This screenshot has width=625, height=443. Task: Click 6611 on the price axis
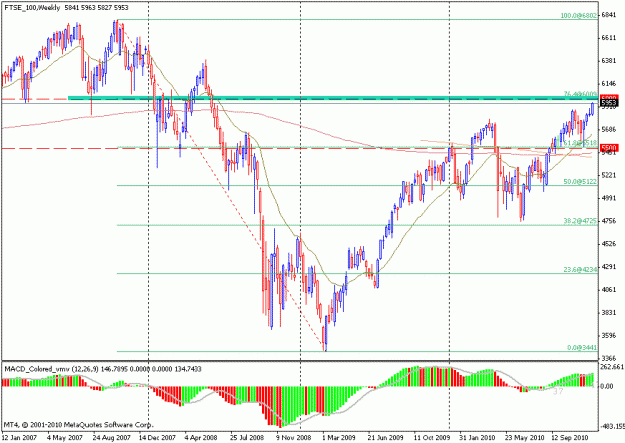(x=609, y=37)
